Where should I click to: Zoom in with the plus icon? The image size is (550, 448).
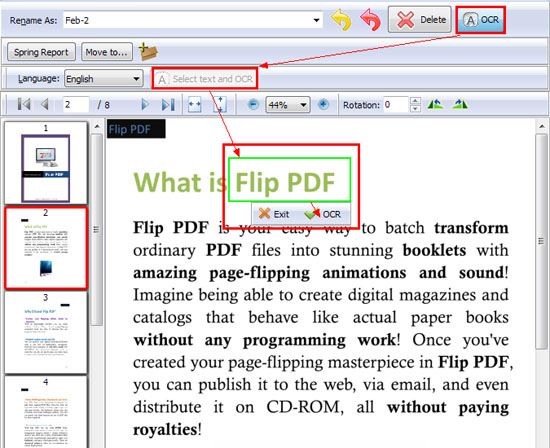coord(323,105)
